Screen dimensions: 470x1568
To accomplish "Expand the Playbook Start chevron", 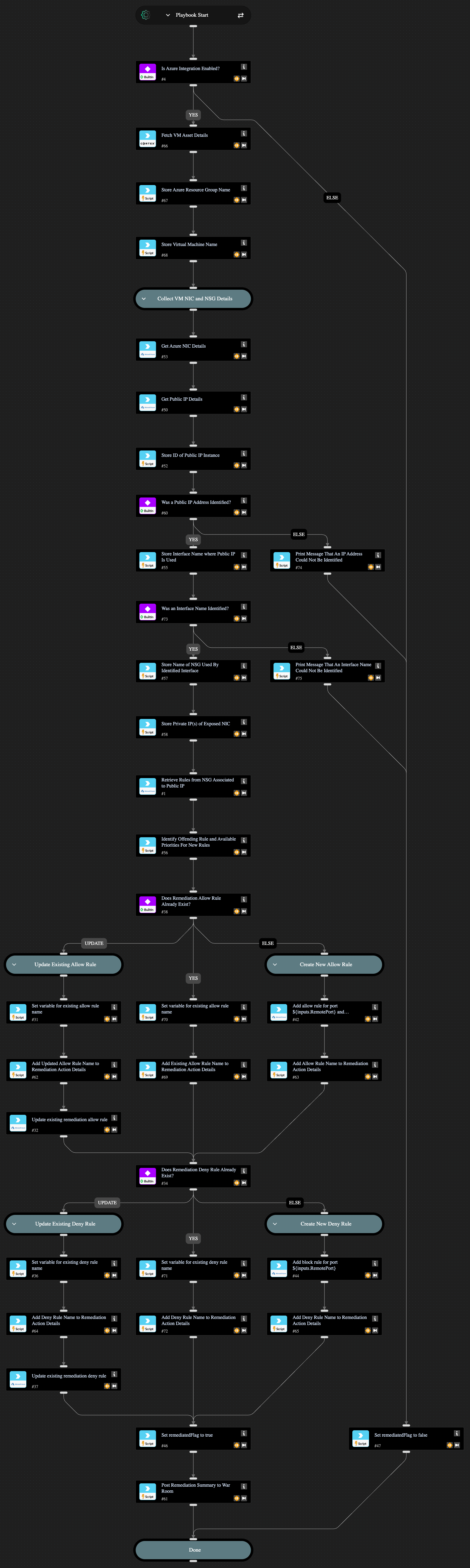I will [168, 15].
